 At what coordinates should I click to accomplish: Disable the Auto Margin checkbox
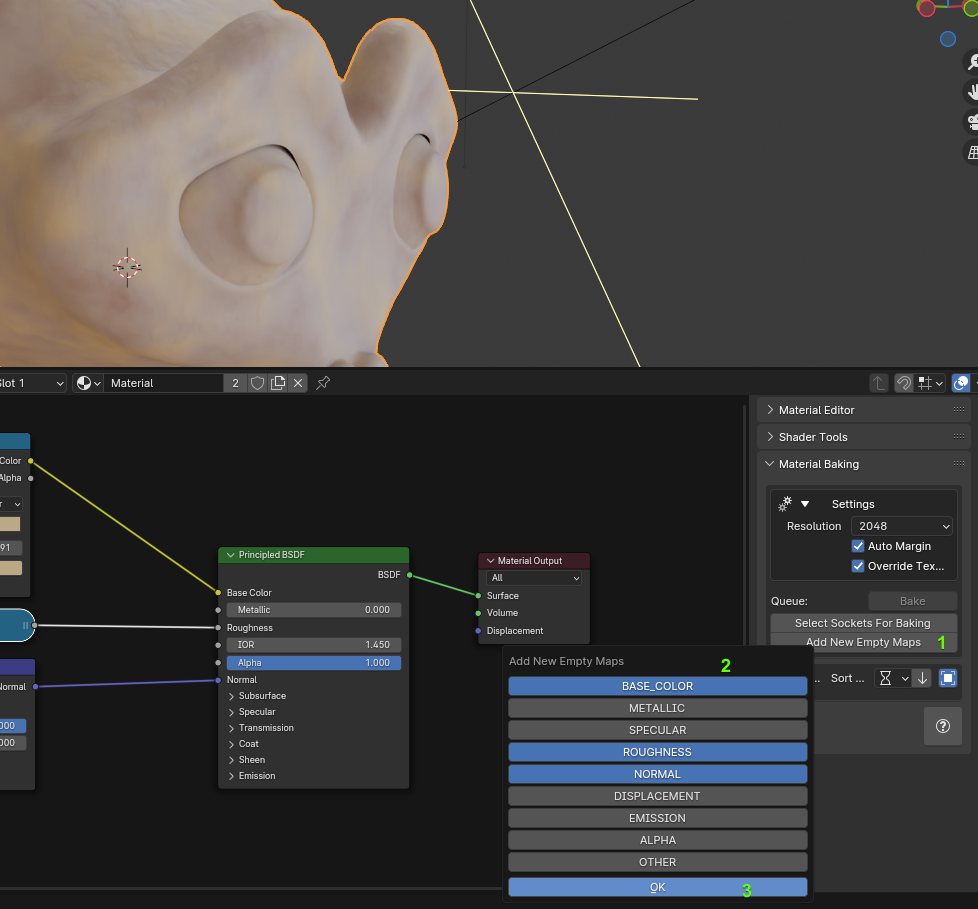(x=858, y=546)
